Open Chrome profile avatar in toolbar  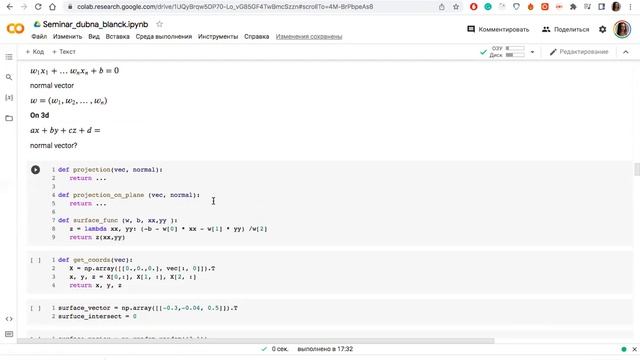click(616, 7)
